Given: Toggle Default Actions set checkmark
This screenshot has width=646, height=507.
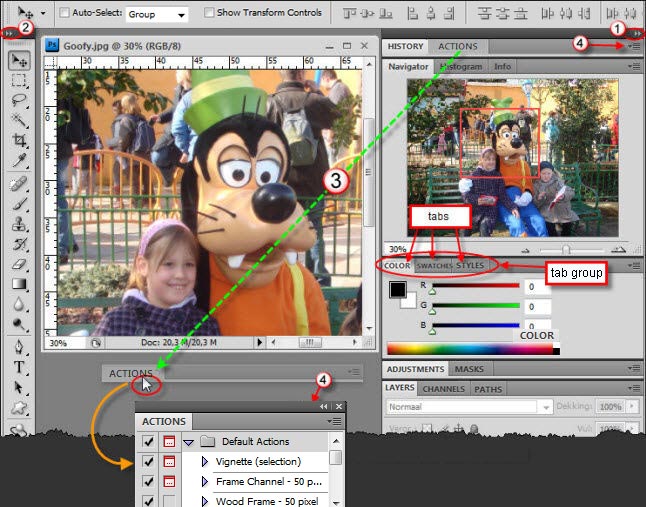Looking at the screenshot, I should 148,442.
